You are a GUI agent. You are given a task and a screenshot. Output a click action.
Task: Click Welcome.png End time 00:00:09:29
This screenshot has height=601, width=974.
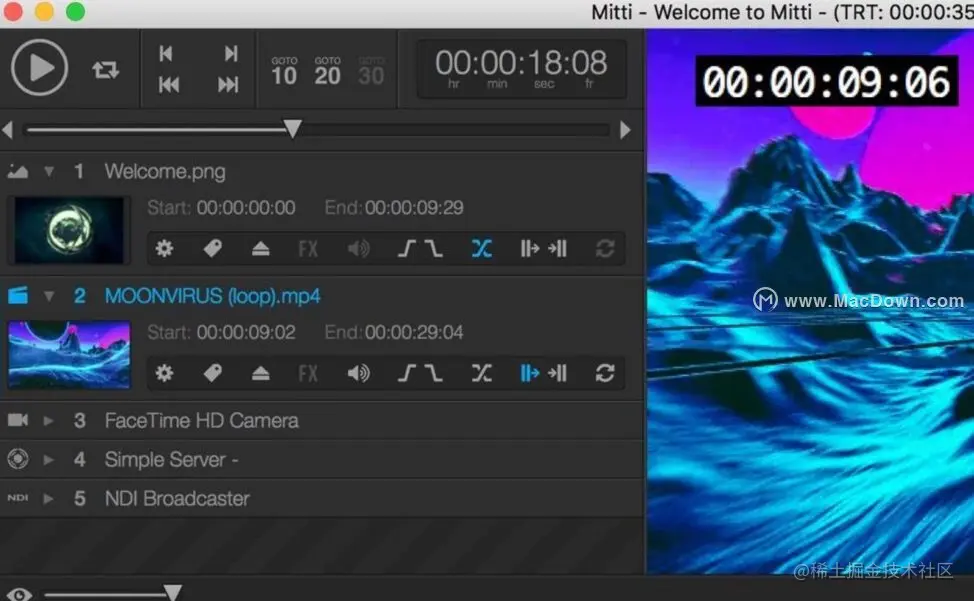coord(414,207)
